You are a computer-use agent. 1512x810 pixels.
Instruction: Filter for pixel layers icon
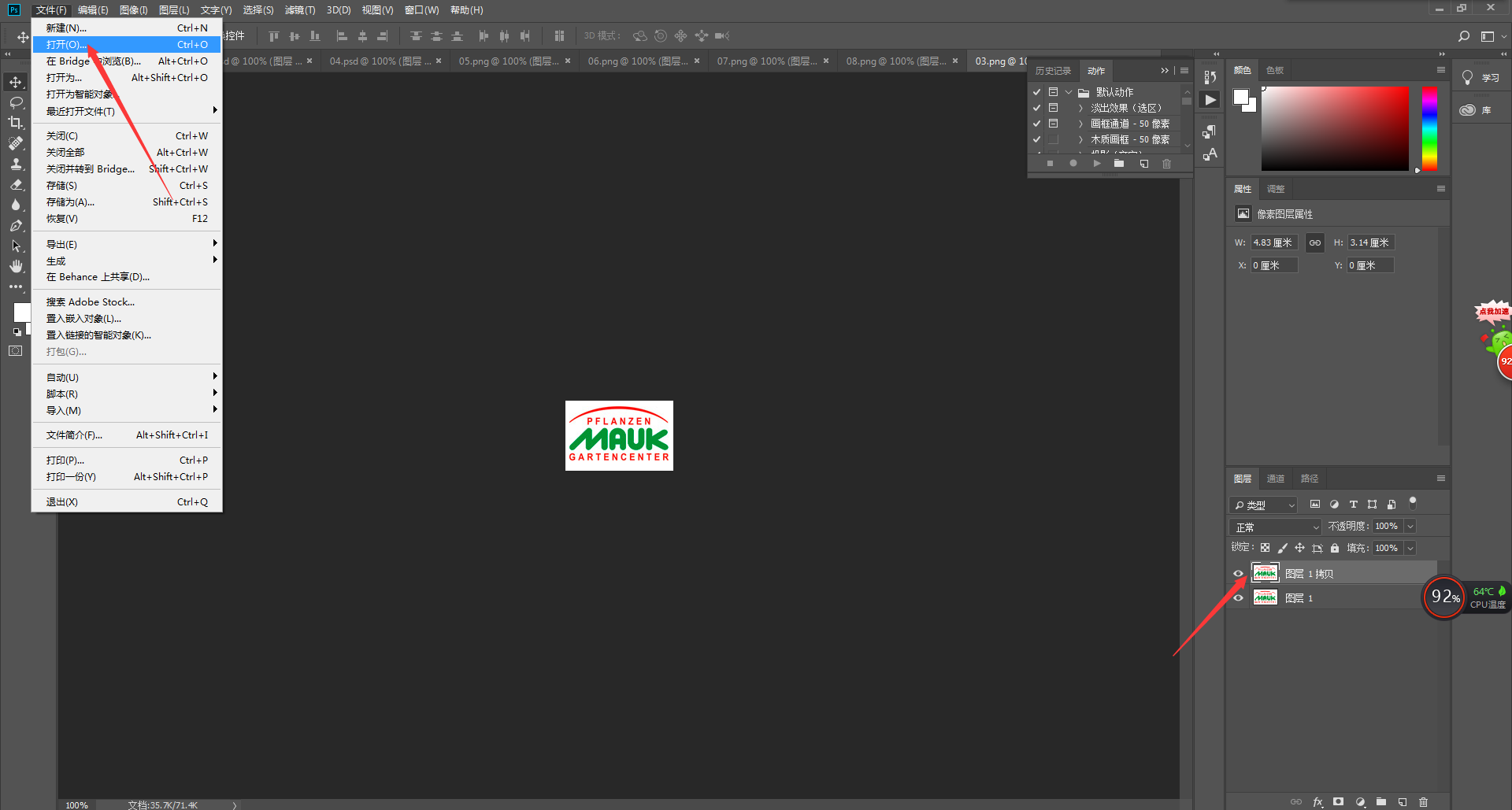coord(1315,505)
